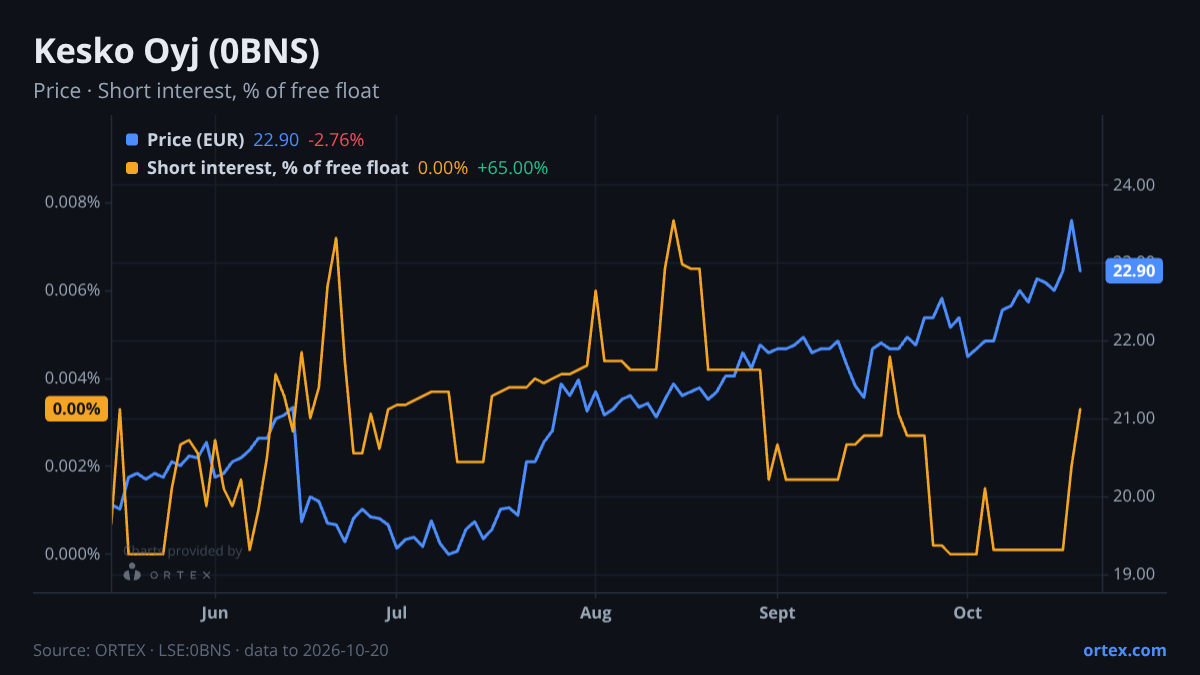The width and height of the screenshot is (1200, 675).
Task: Click the -2.76% price change value
Action: (336, 140)
